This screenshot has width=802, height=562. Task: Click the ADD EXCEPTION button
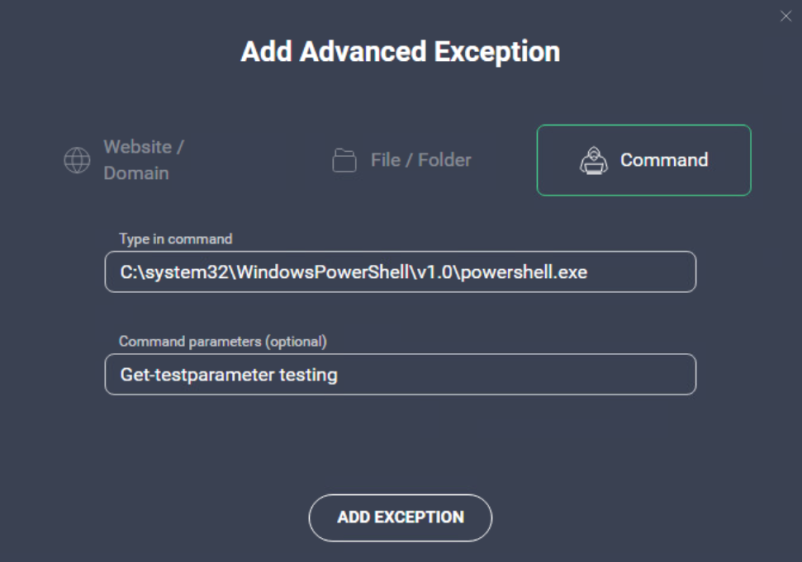coord(400,518)
